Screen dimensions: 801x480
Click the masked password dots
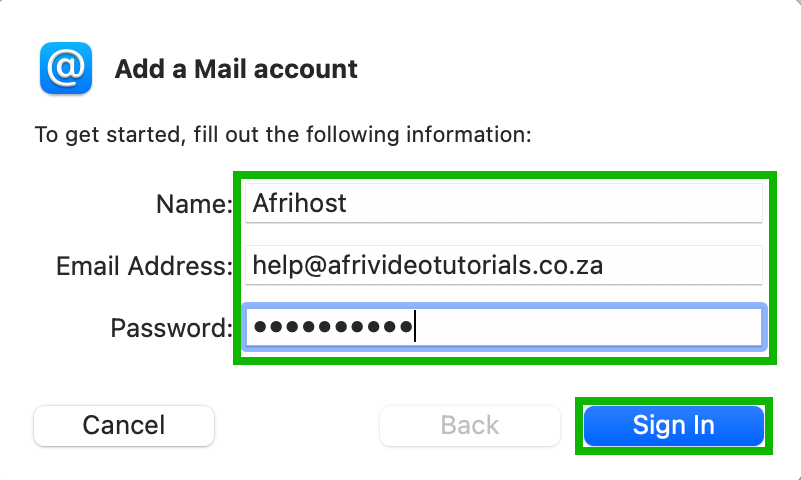tap(332, 327)
